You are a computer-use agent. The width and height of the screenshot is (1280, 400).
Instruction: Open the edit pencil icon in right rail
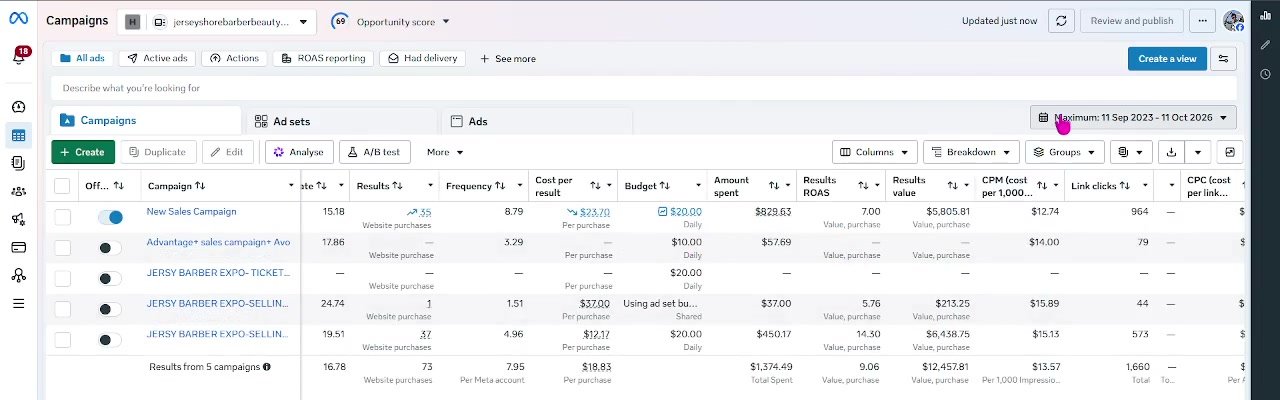1265,44
